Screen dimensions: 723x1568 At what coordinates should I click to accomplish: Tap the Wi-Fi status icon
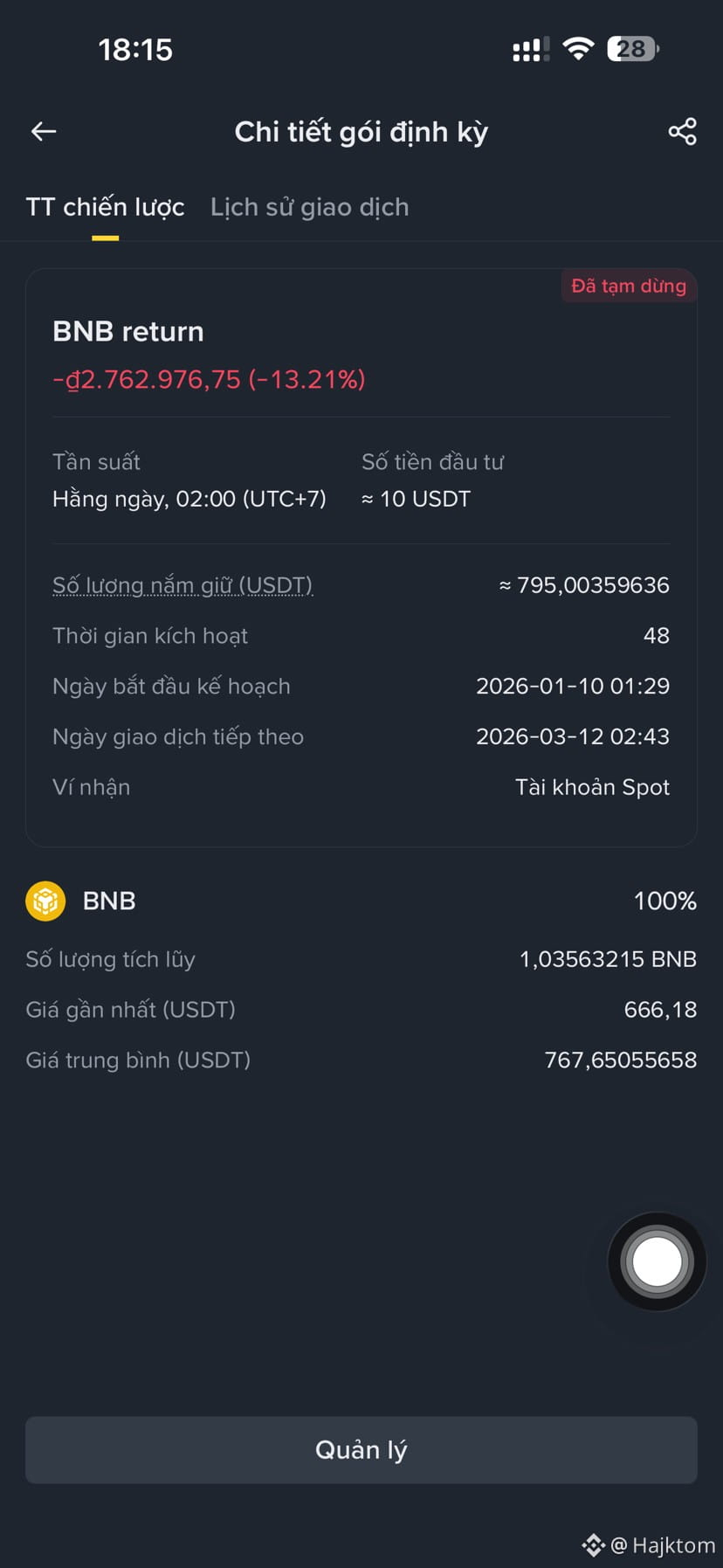coord(577,49)
